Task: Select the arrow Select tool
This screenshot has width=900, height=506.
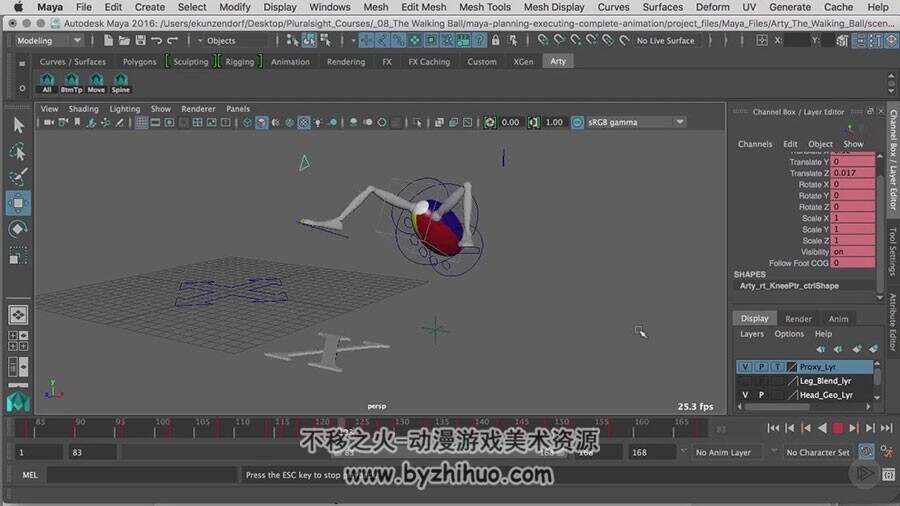Action: [18, 125]
